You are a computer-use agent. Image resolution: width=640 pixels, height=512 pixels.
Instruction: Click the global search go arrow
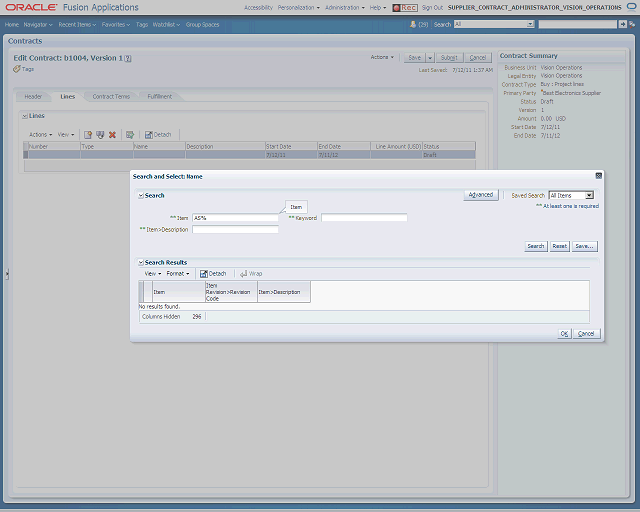(x=622, y=24)
